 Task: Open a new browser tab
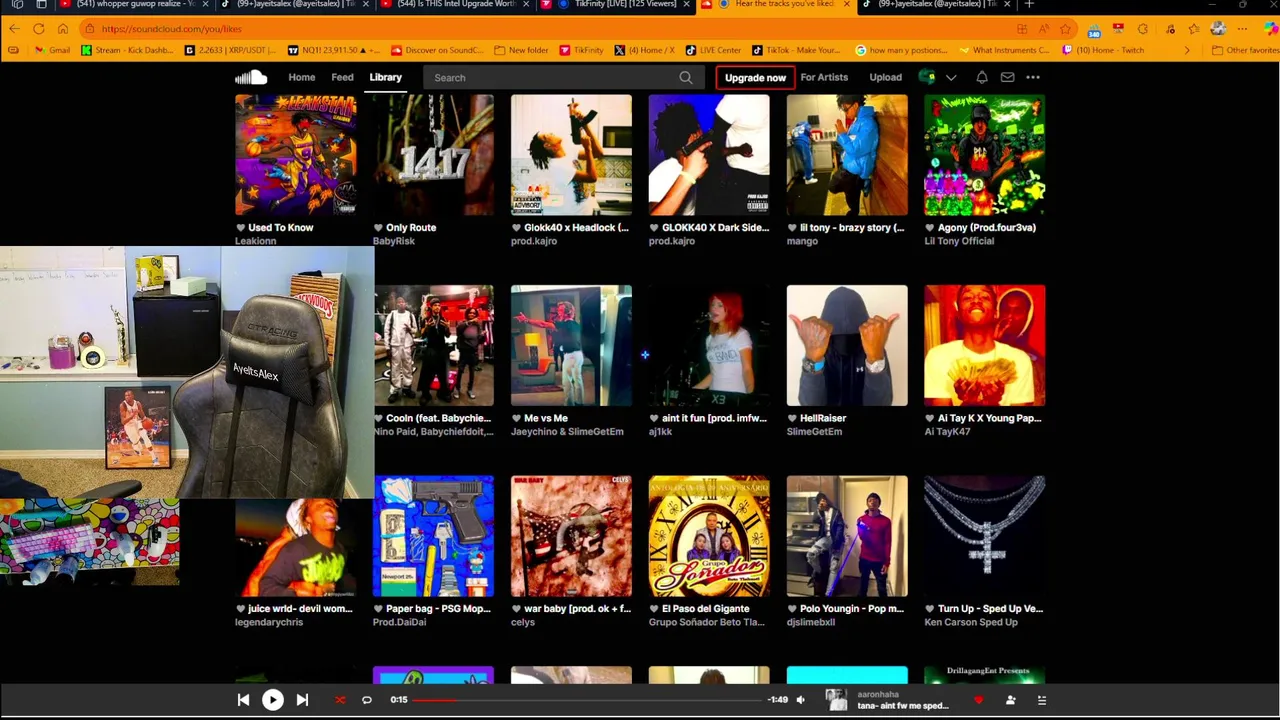[1029, 5]
